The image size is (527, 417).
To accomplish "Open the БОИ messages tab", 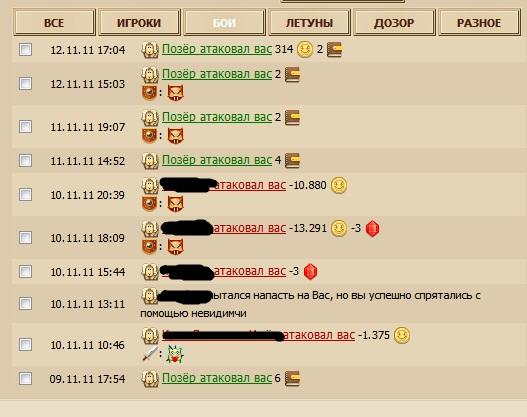I will (224, 23).
